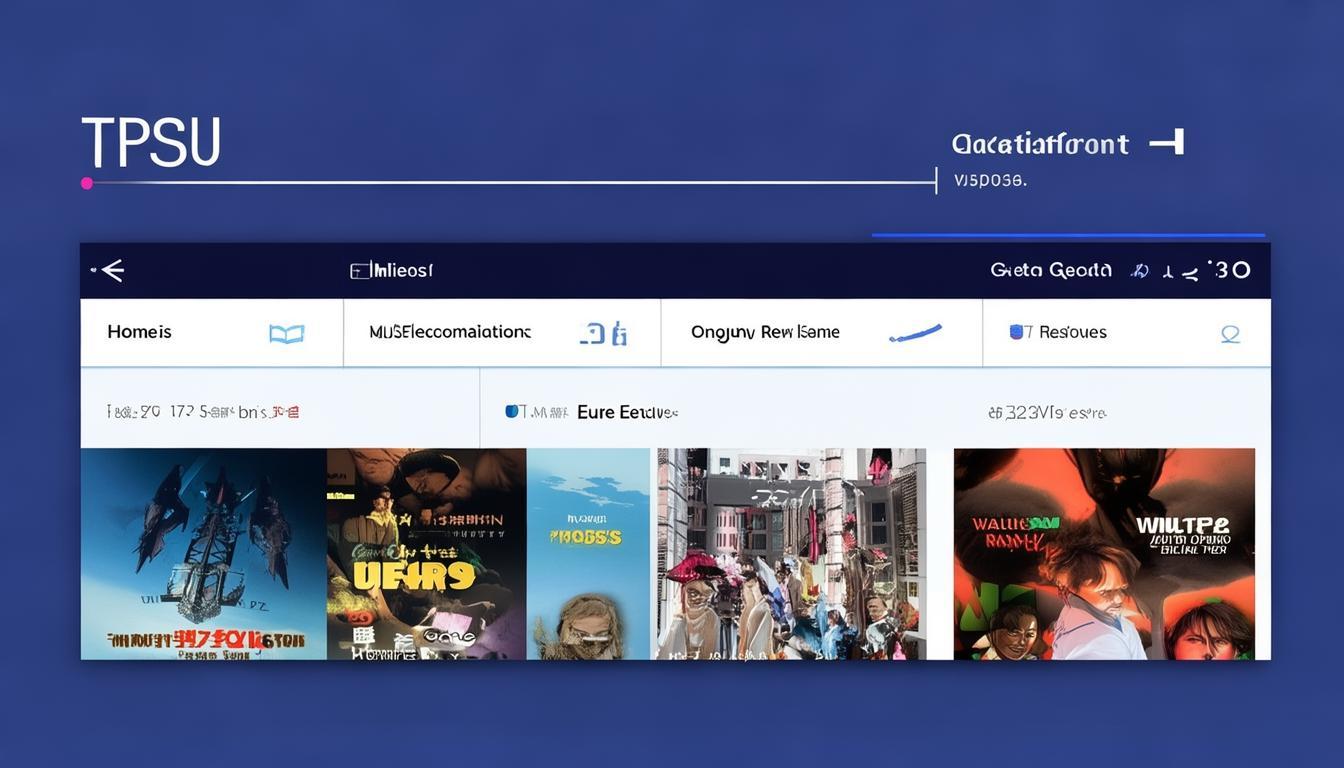Click the small square icon before Imlieost

coord(358,271)
